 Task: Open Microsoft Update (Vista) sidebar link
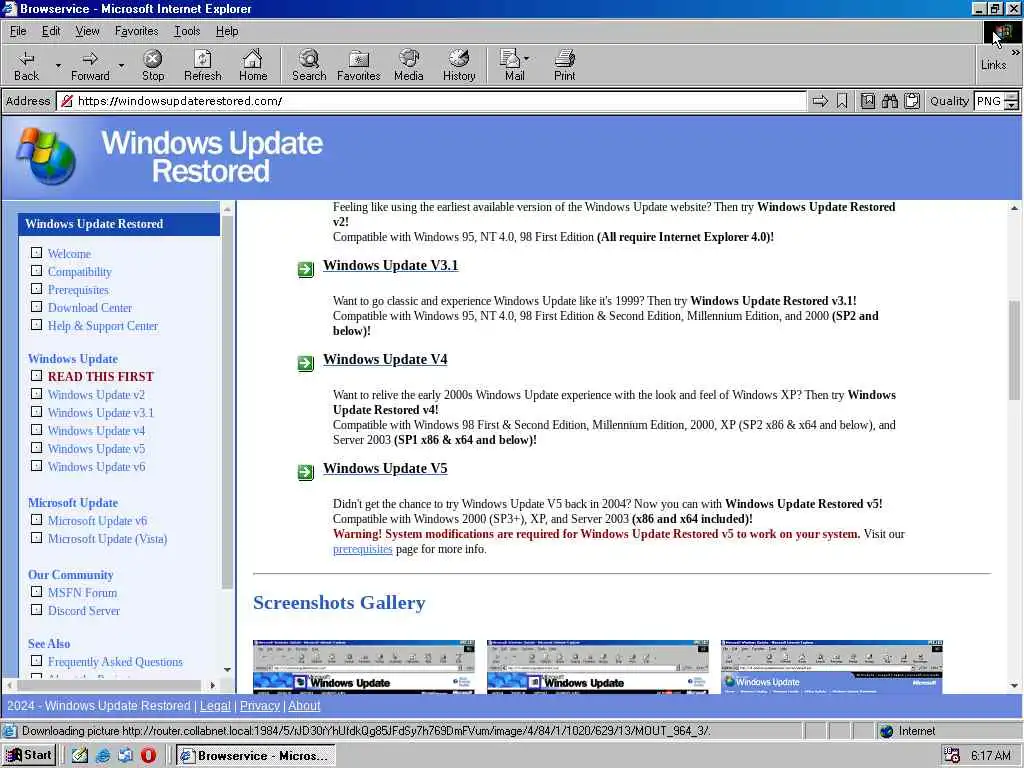[x=107, y=539]
